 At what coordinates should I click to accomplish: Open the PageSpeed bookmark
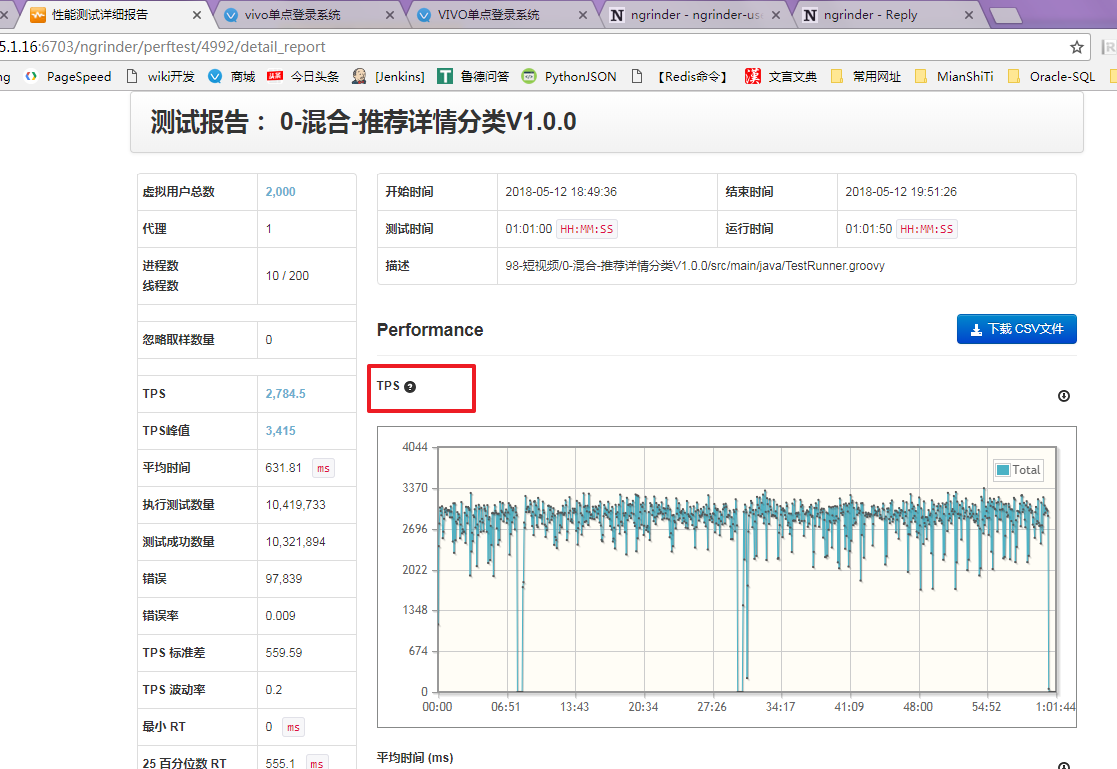[x=68, y=76]
